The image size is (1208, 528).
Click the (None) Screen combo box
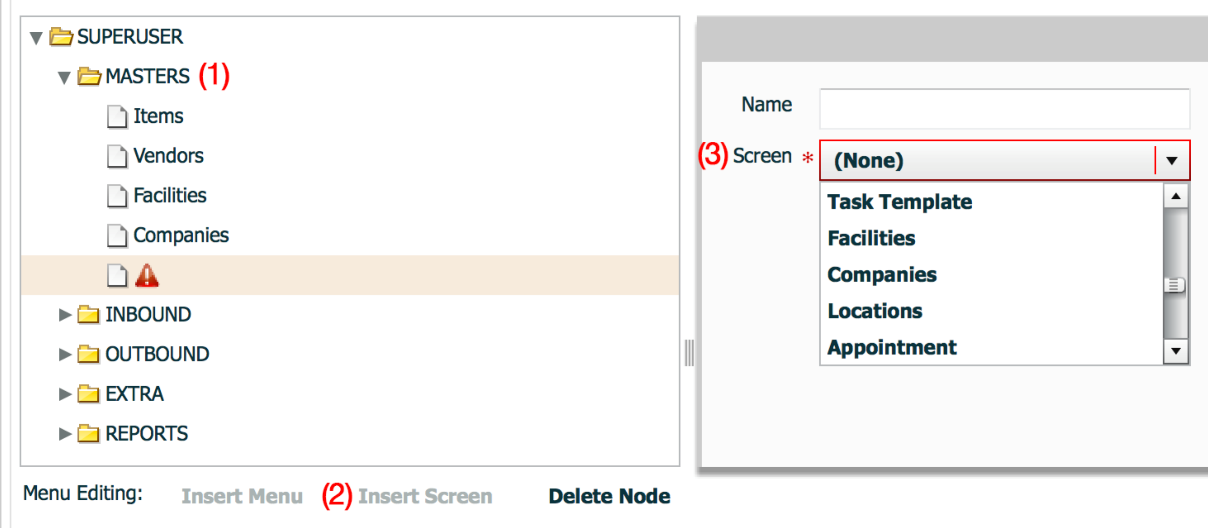1005,160
